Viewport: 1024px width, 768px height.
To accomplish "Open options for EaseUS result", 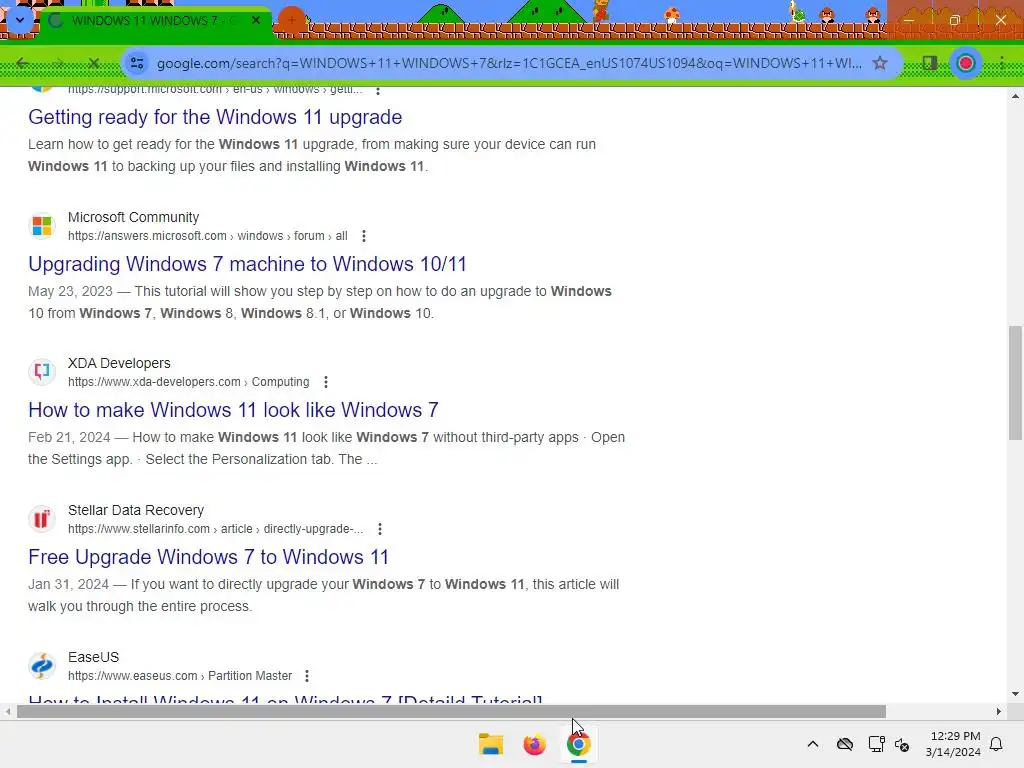I will (x=307, y=676).
